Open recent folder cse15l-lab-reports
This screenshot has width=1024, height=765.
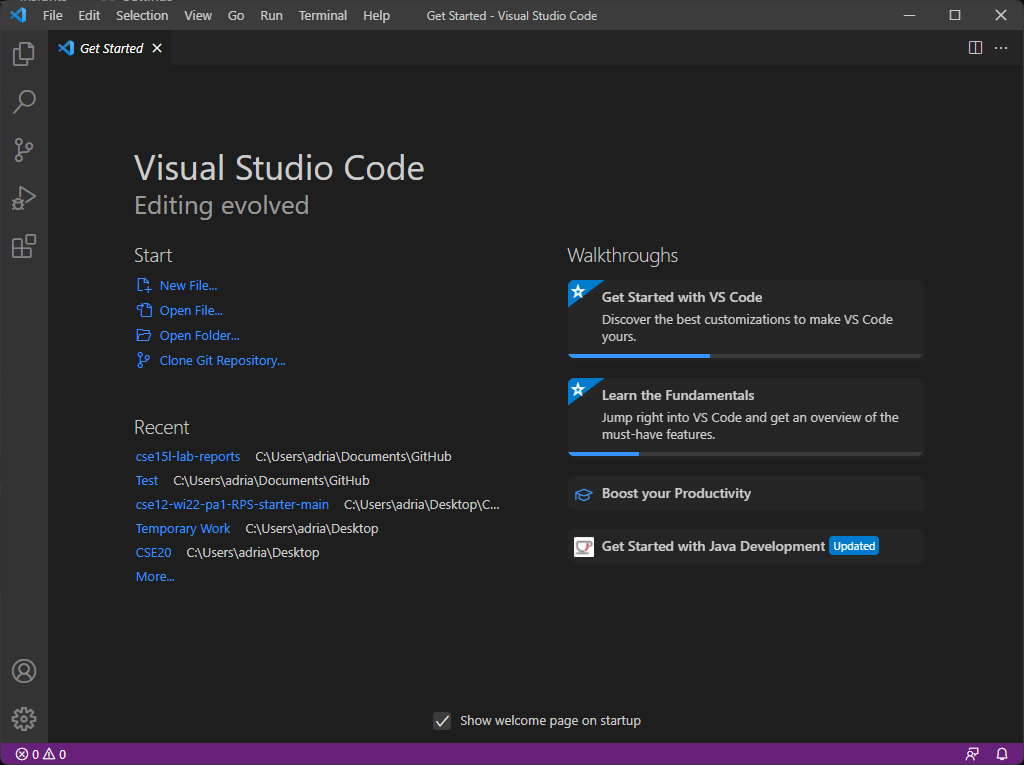click(x=187, y=457)
